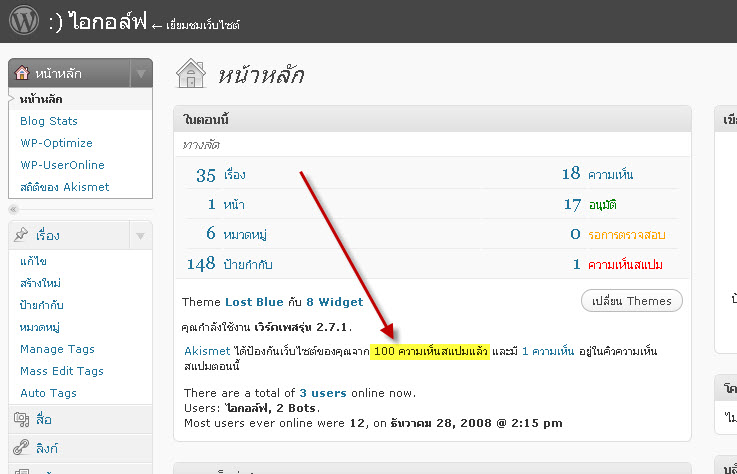Open Manage Tags under posts menu

click(x=56, y=349)
